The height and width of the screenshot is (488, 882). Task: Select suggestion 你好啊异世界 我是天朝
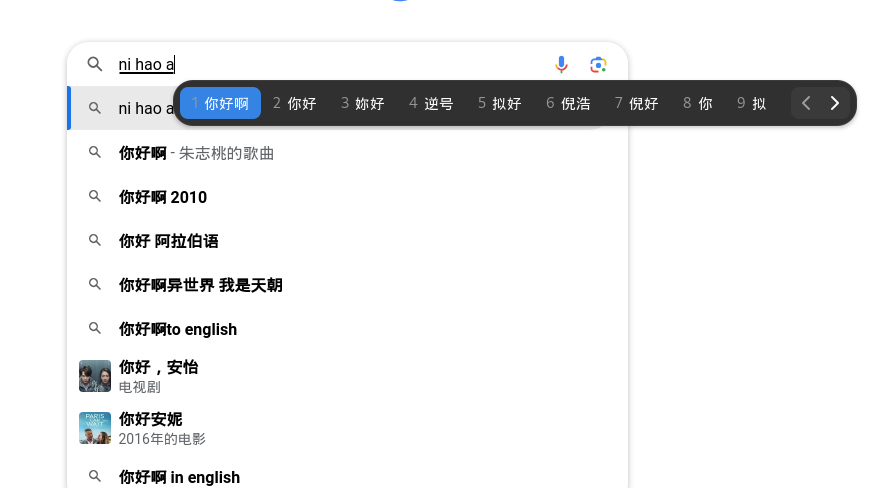348,285
